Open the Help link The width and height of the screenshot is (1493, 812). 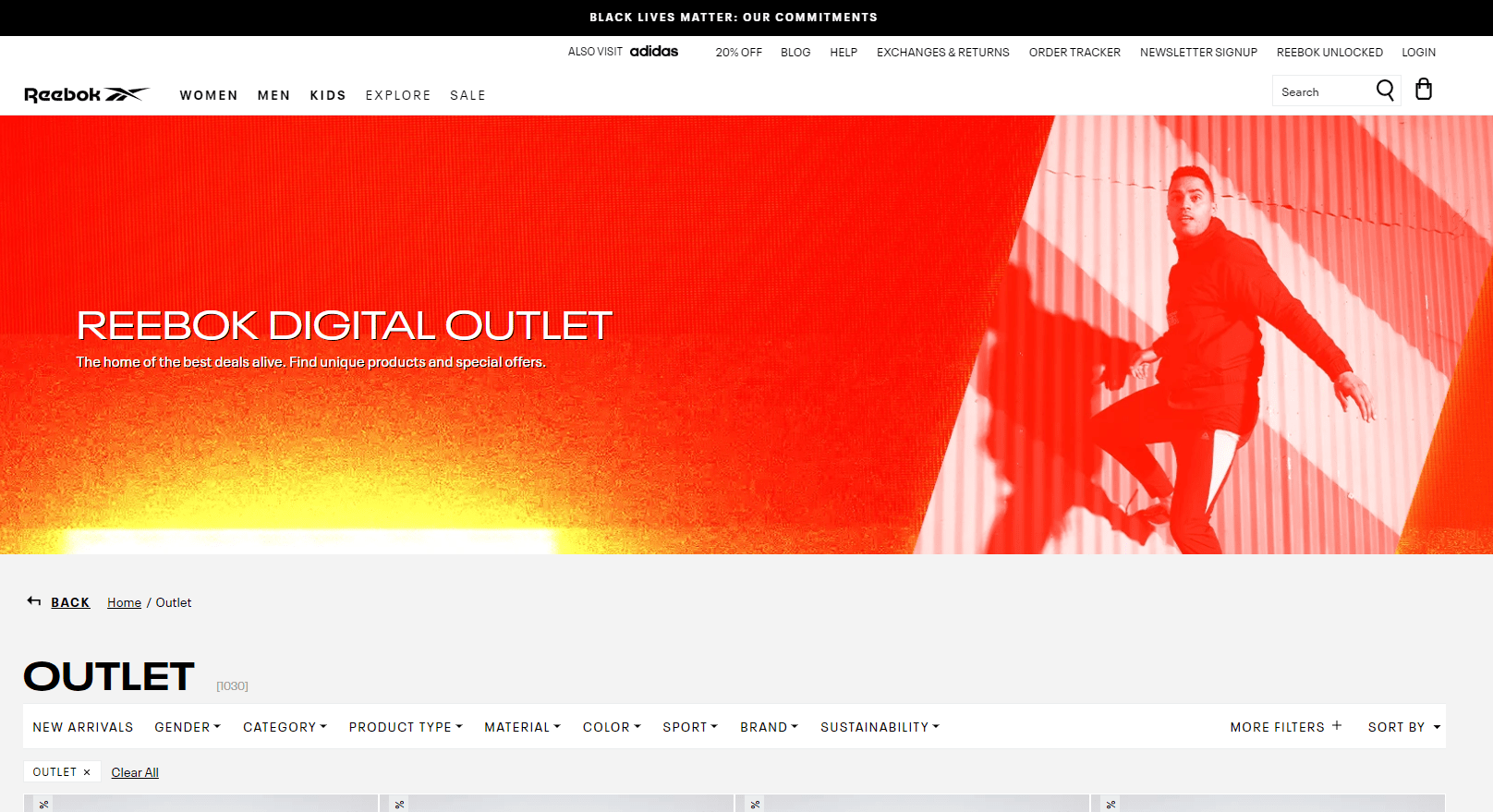[844, 53]
